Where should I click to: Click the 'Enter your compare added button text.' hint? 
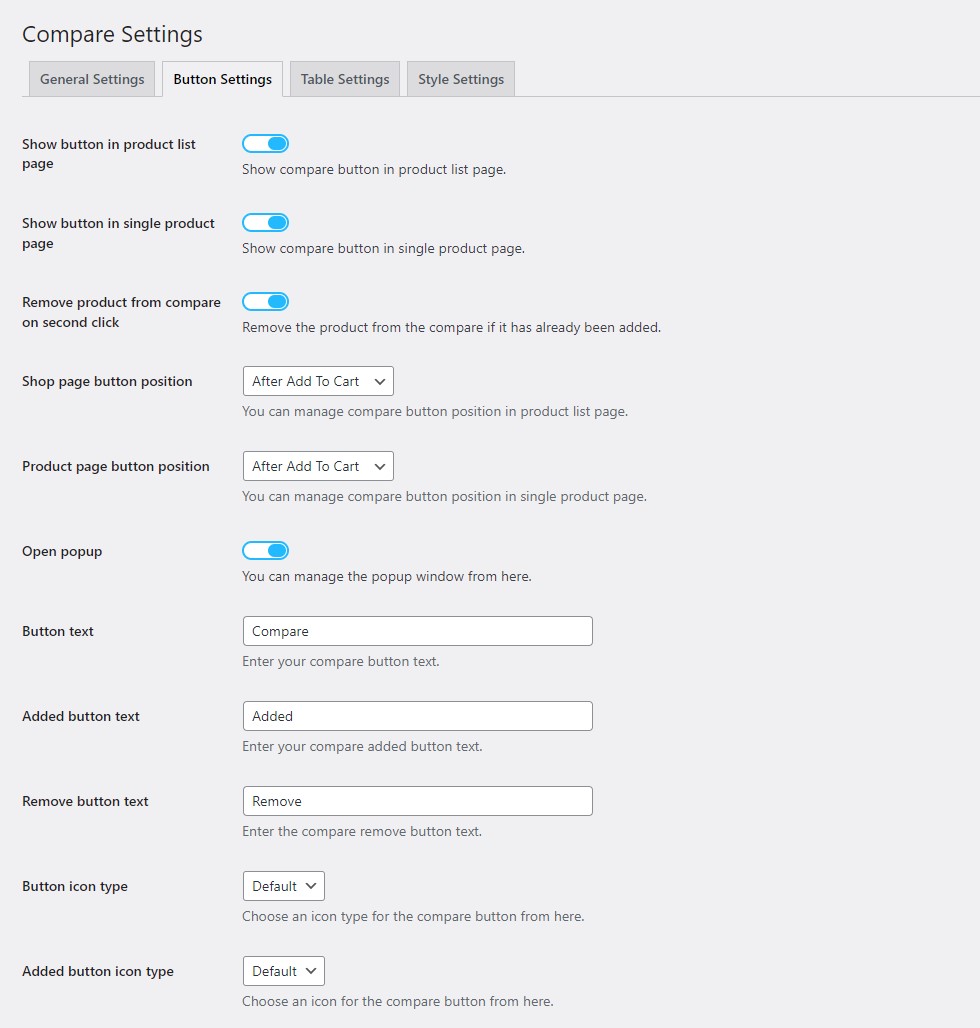point(362,746)
